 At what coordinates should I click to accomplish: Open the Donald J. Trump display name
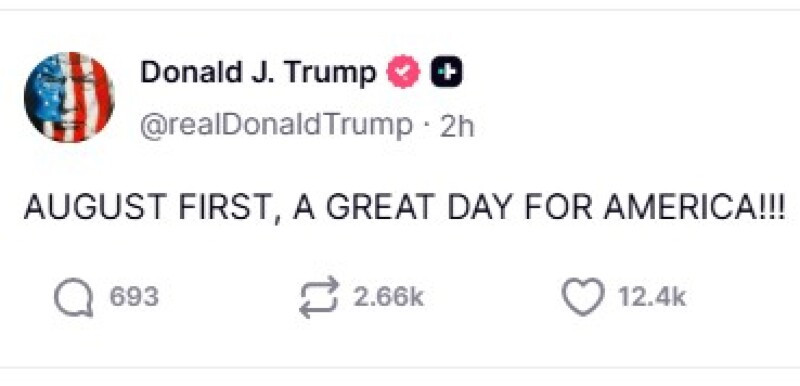pyautogui.click(x=258, y=73)
